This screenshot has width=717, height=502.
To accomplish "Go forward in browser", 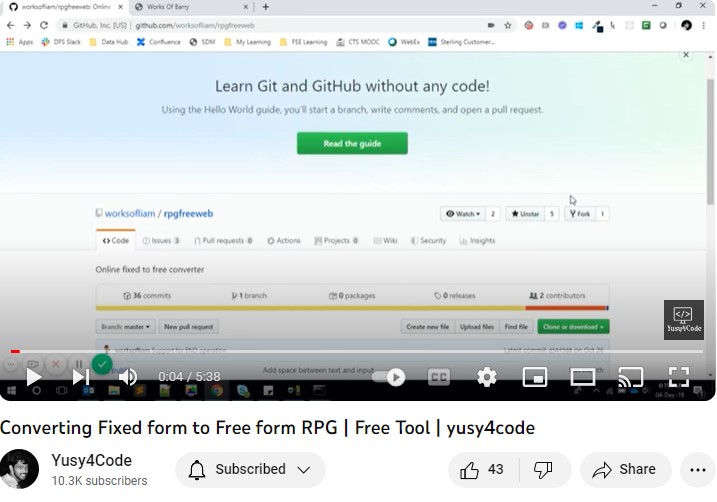I will point(27,26).
